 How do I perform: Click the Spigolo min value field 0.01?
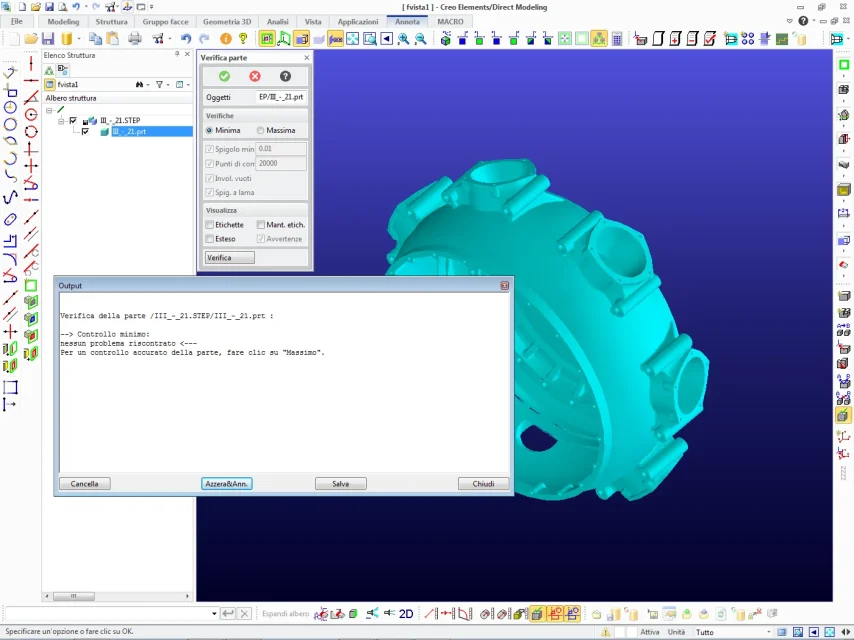[280, 149]
